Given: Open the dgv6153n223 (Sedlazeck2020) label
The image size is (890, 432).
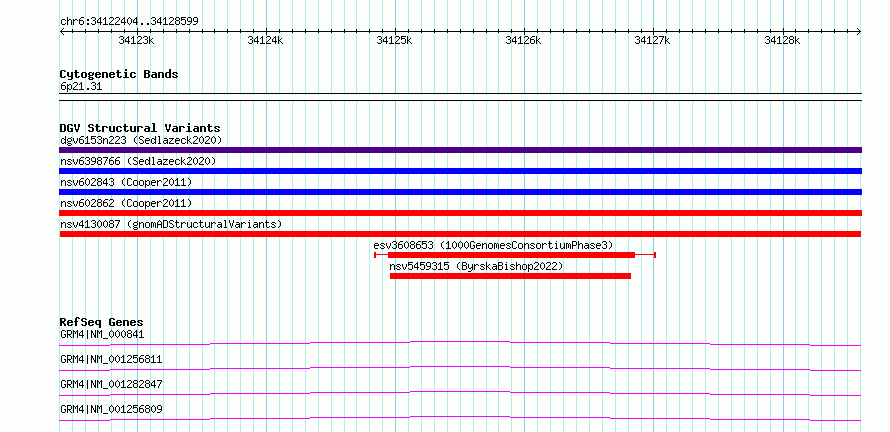Looking at the screenshot, I should click(141, 140).
